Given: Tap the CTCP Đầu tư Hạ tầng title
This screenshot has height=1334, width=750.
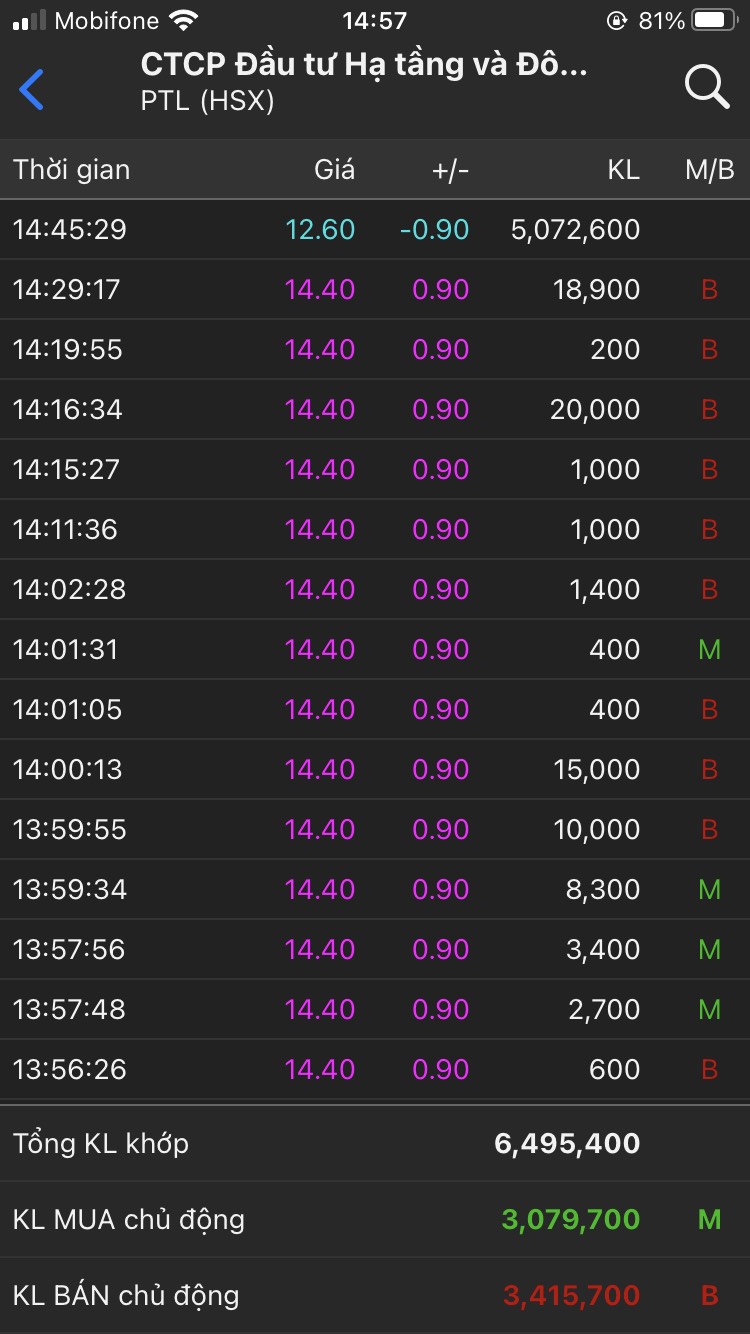Looking at the screenshot, I should pyautogui.click(x=364, y=65).
